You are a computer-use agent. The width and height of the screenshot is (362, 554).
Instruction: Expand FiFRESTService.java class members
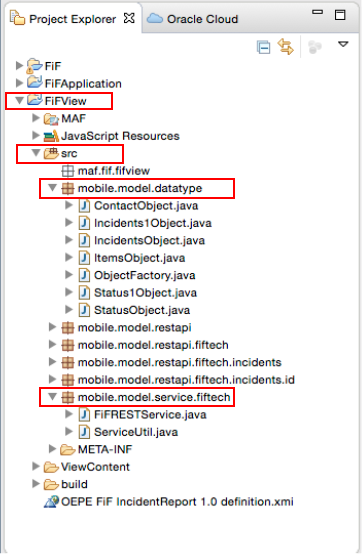pyautogui.click(x=69, y=414)
